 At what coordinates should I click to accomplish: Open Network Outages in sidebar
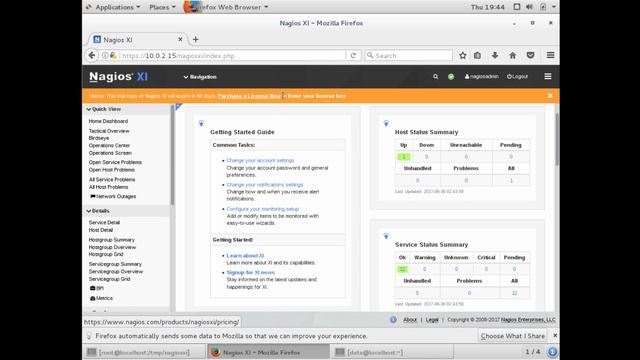pos(113,196)
